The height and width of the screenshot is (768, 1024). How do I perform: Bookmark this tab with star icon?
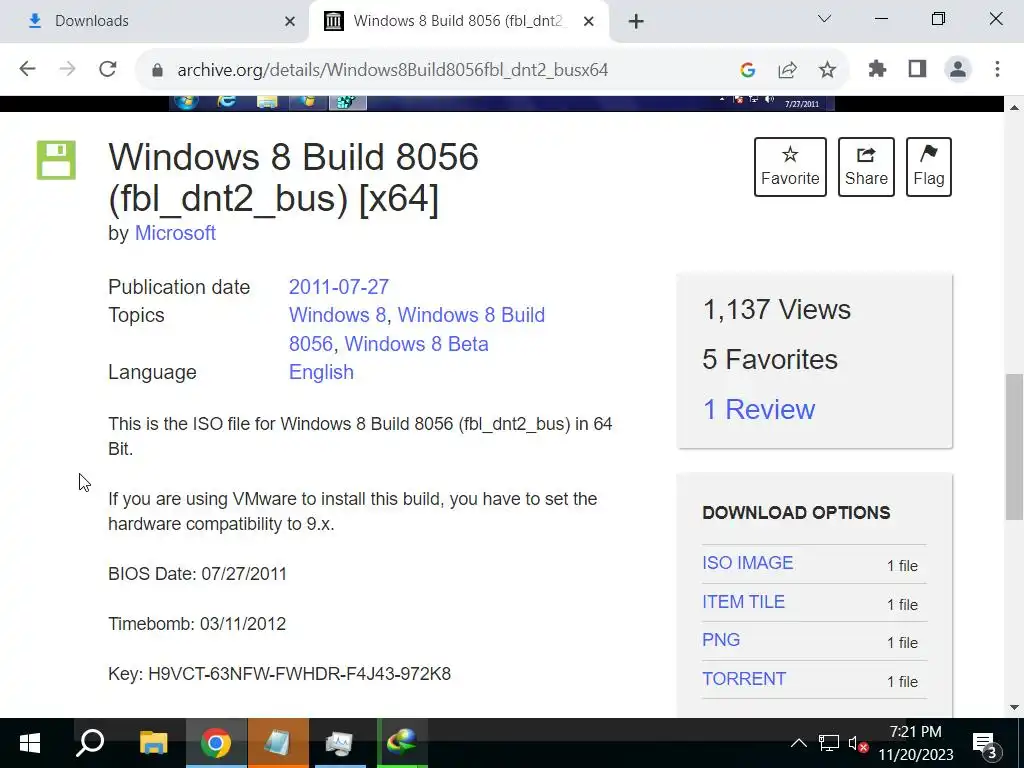click(827, 70)
